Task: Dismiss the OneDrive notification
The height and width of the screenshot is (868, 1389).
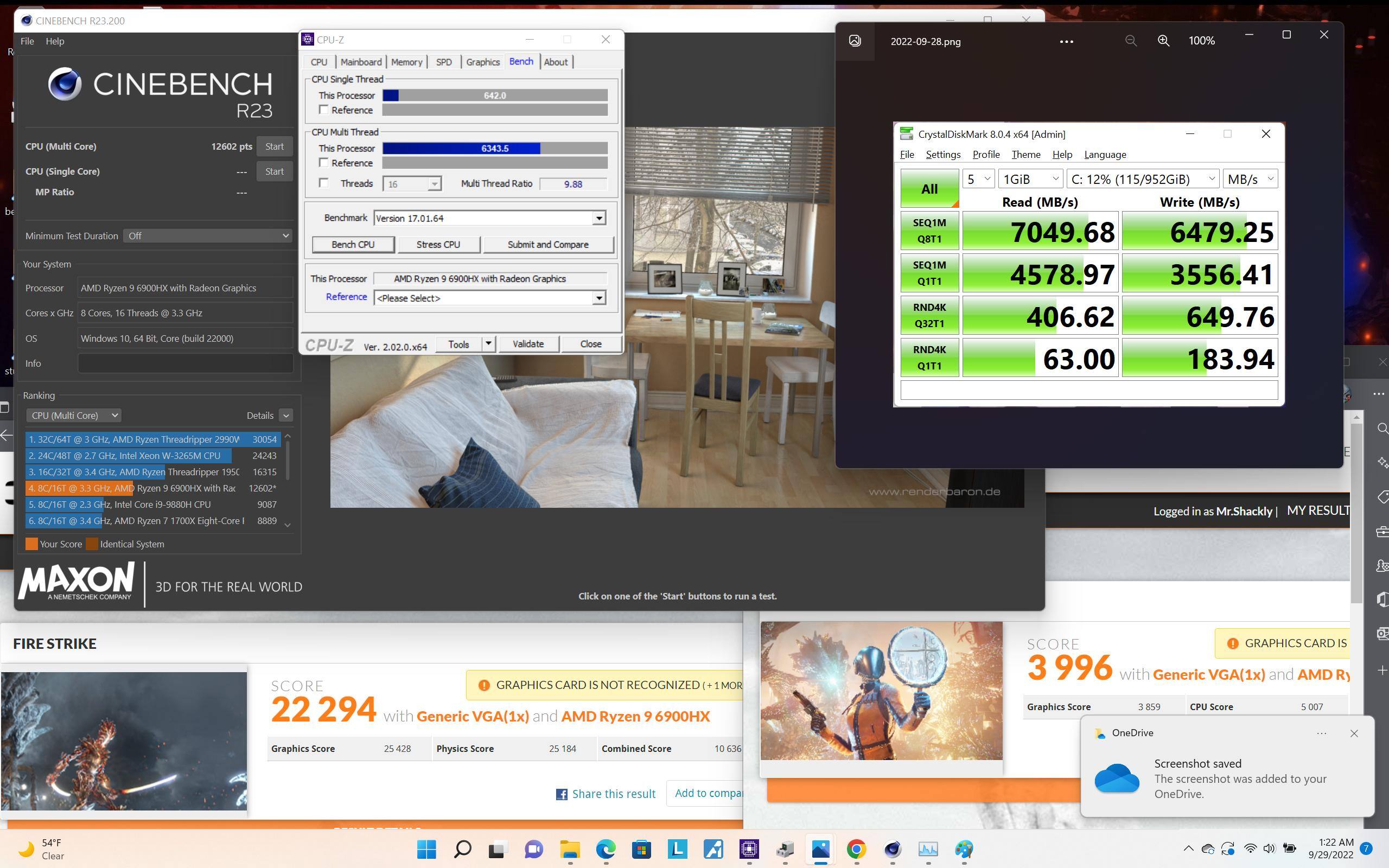Action: 1354,733
